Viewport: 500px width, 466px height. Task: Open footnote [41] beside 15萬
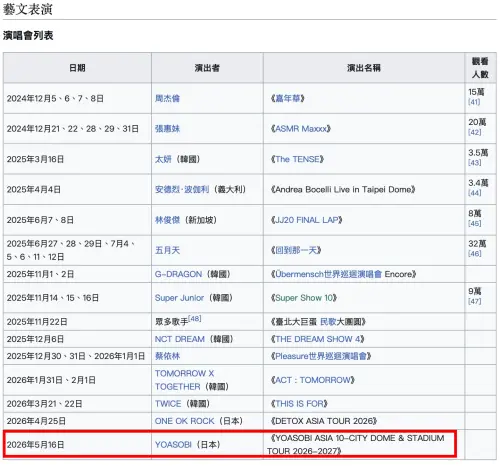coord(474,102)
